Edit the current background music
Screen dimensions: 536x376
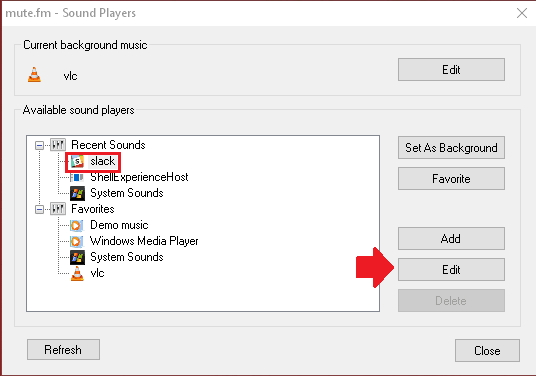point(451,70)
